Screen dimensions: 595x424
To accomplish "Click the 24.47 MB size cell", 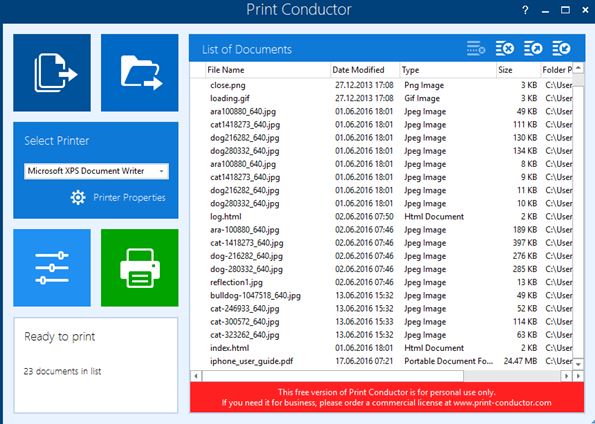I will (x=520, y=361).
